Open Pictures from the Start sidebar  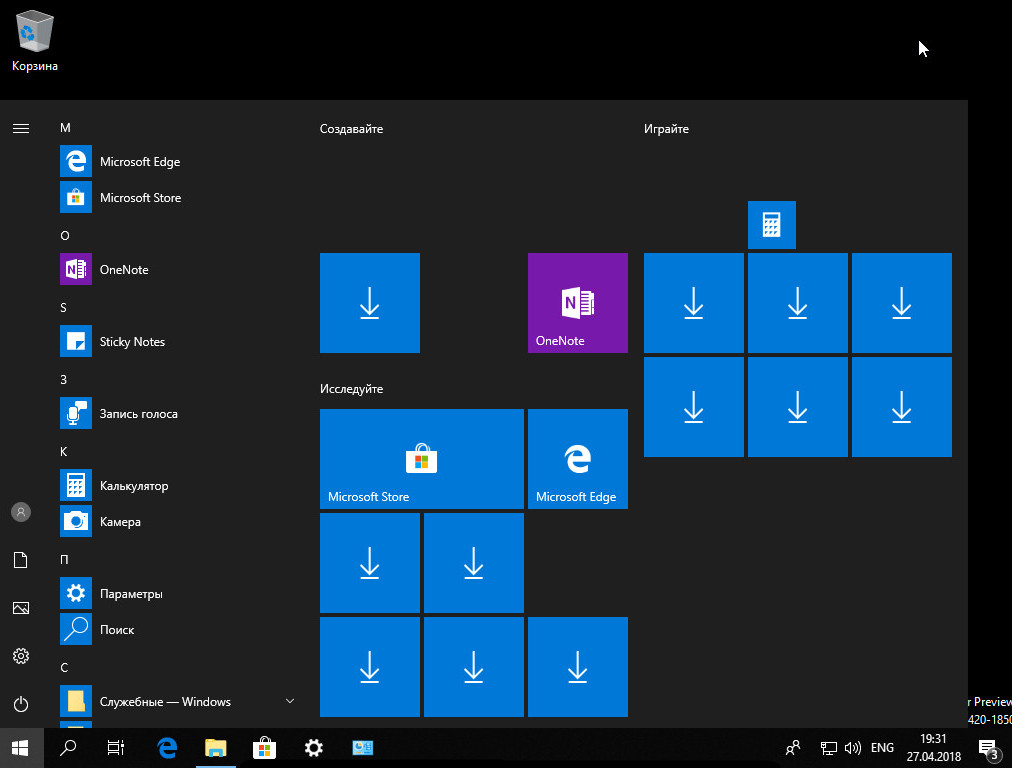(x=21, y=608)
